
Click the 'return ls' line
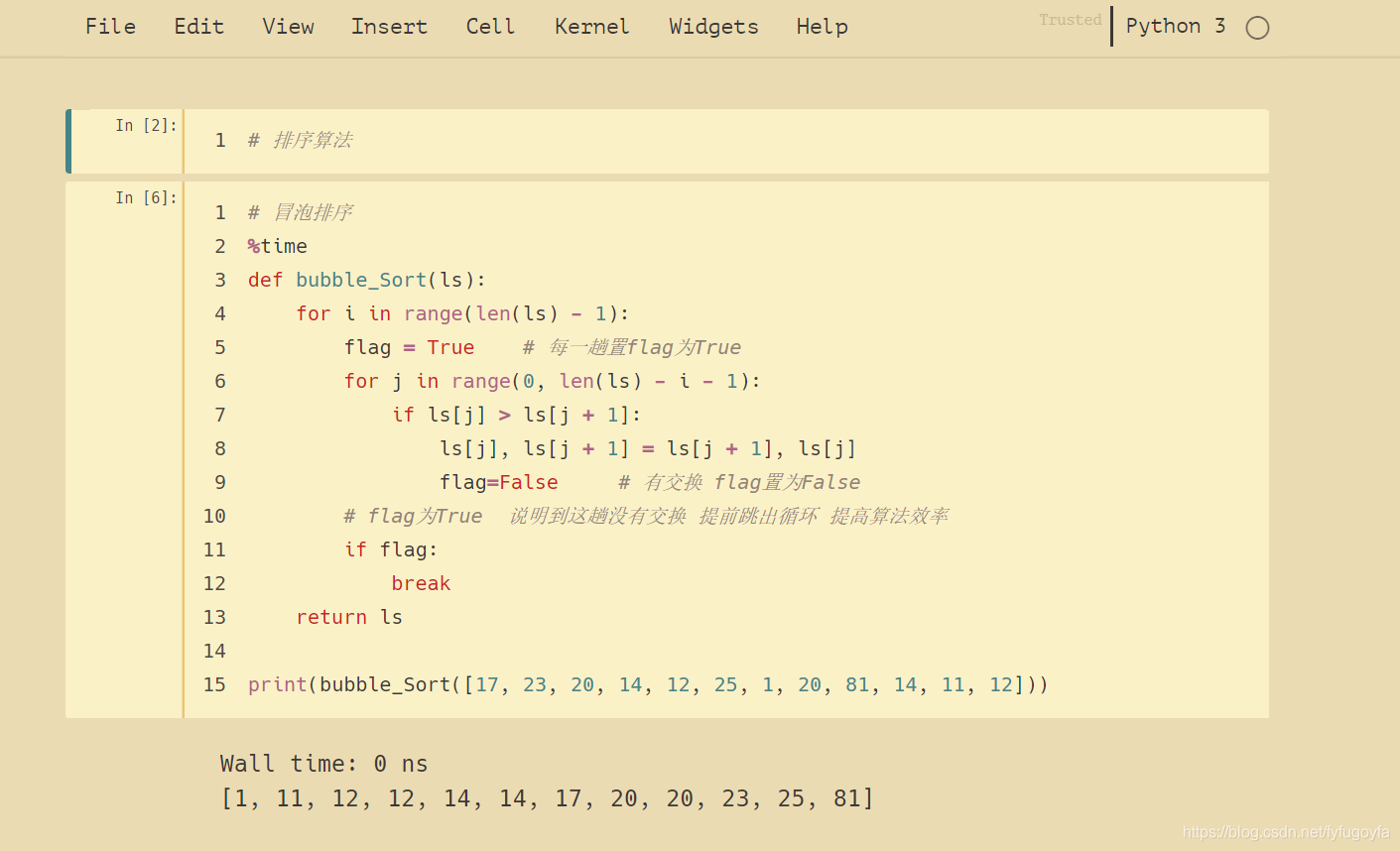[x=349, y=617]
